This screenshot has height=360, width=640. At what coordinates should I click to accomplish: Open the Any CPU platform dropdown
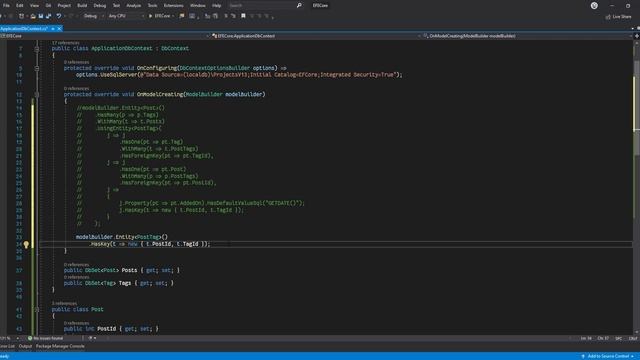126,16
